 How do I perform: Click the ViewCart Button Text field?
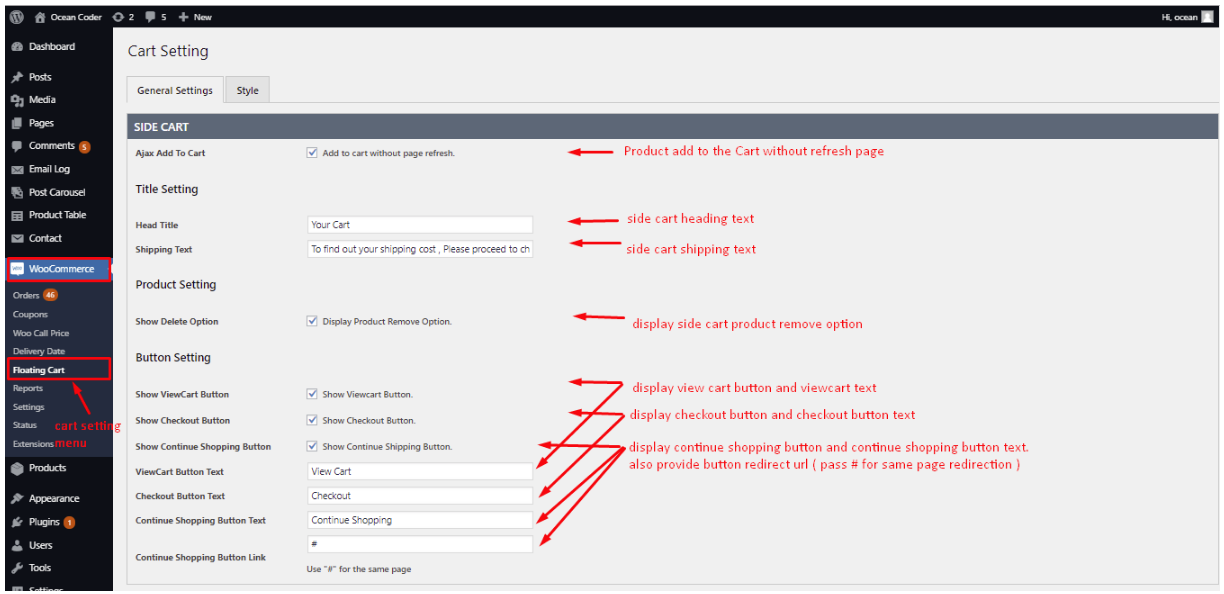[x=420, y=471]
